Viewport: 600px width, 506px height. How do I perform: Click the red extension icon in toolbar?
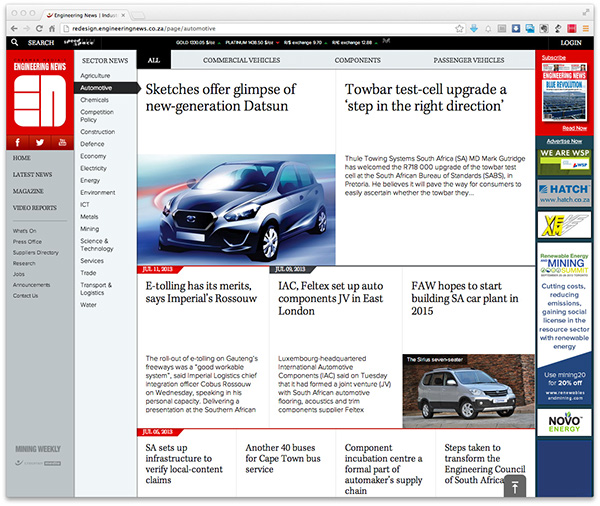click(x=572, y=28)
